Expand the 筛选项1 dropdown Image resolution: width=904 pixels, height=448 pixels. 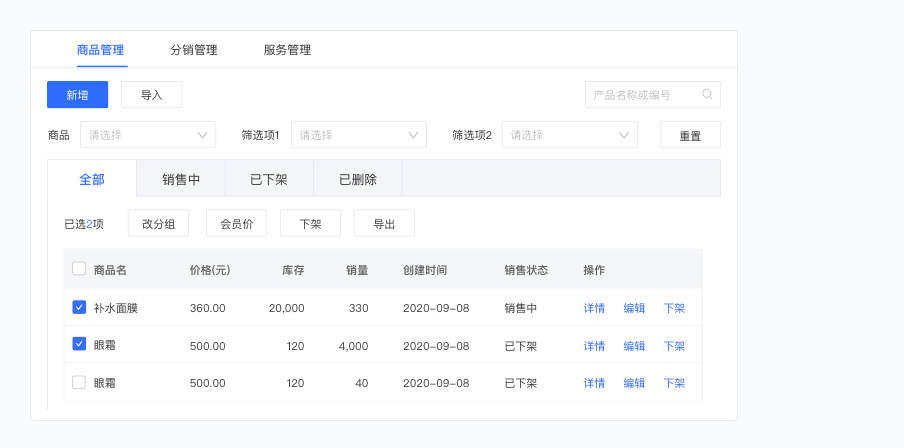coord(358,135)
